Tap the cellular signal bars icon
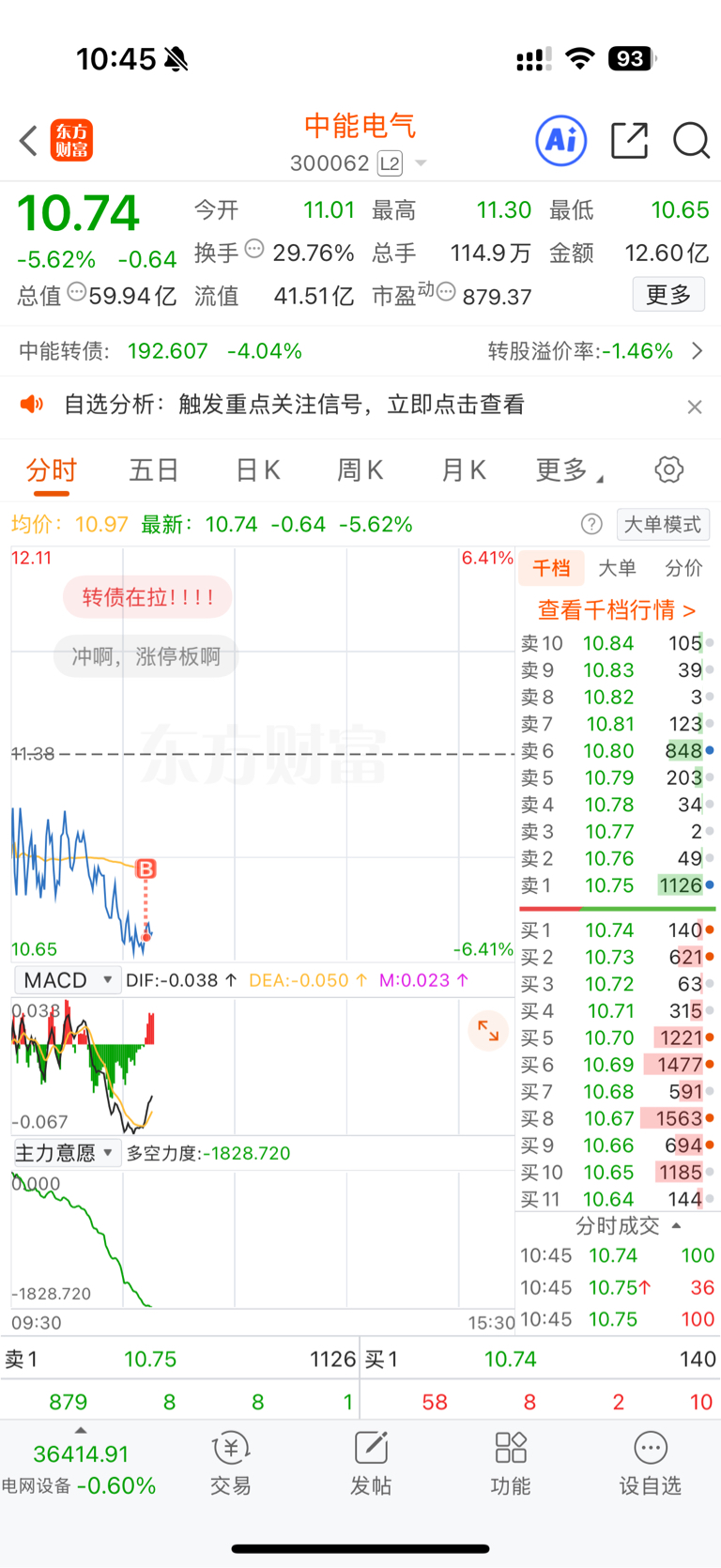The height and width of the screenshot is (1568, 721). tap(533, 60)
